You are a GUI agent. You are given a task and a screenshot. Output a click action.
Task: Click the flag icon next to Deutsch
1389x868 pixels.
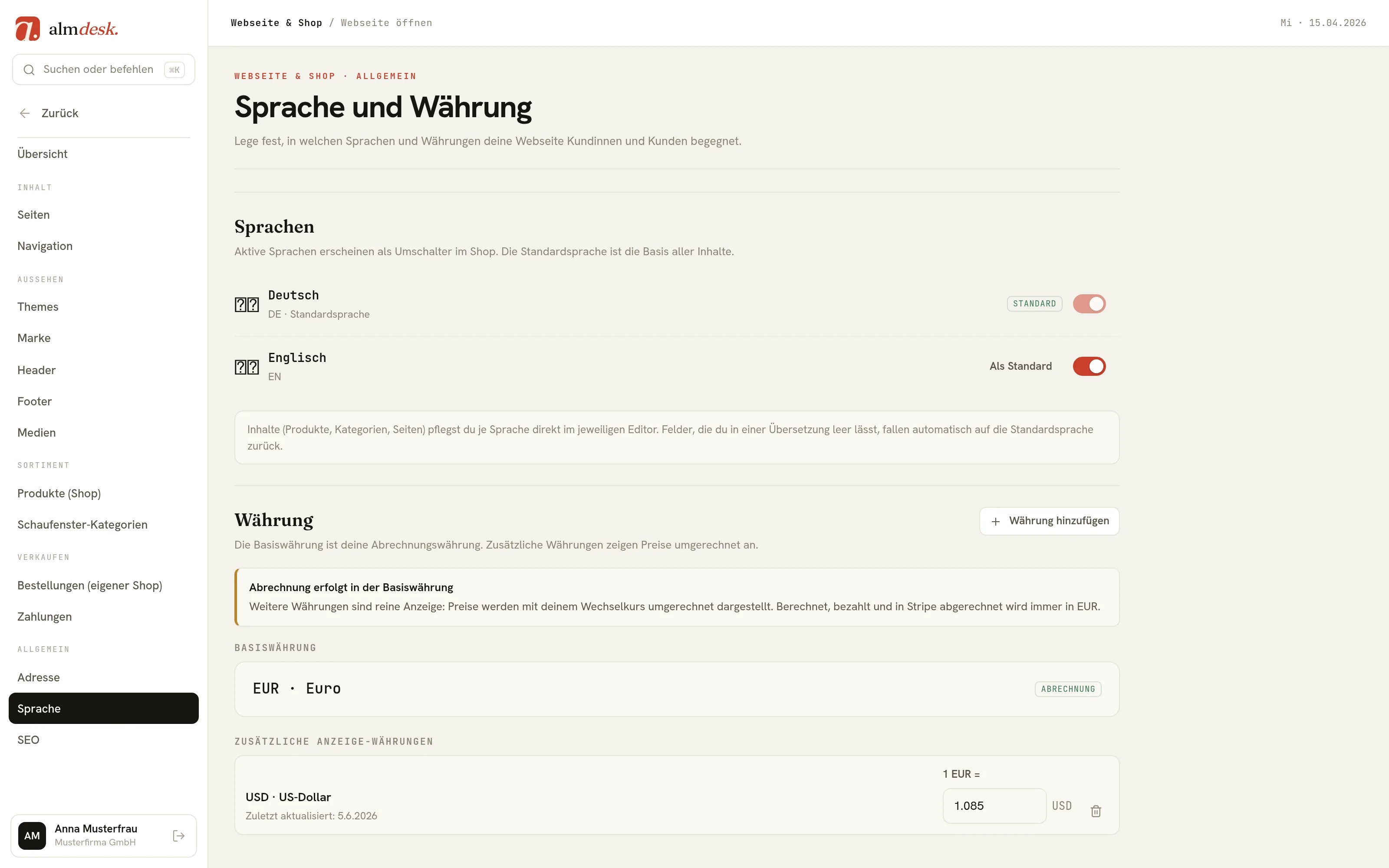pos(247,304)
